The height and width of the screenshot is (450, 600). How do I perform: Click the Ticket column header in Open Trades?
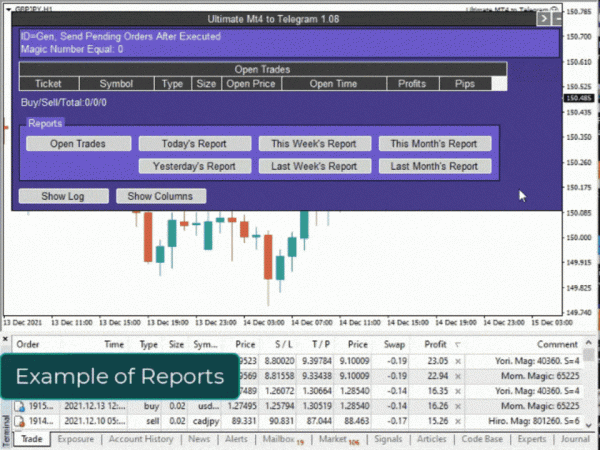tap(49, 84)
